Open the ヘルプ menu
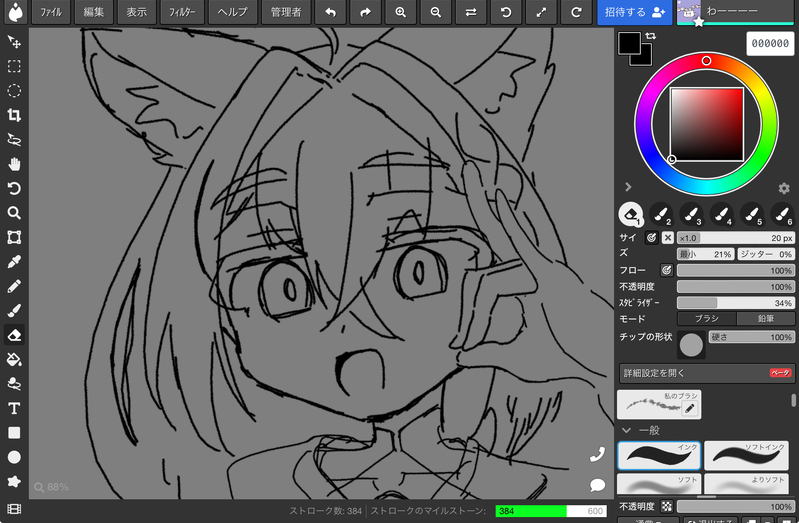The image size is (799, 523). [x=232, y=12]
